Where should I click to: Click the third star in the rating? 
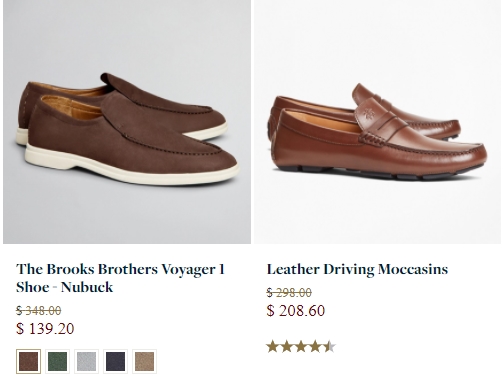[301, 347]
